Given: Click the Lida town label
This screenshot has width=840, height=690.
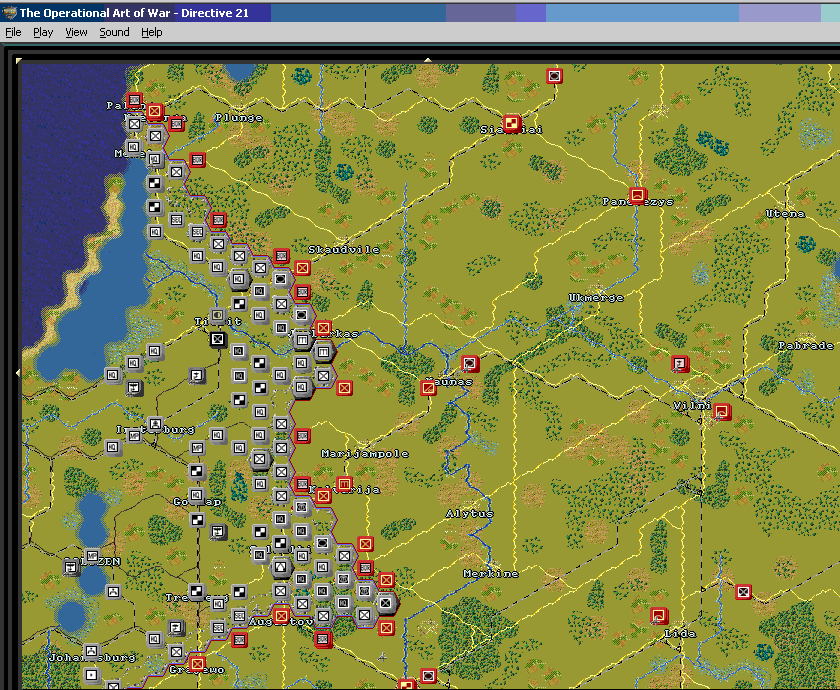Looking at the screenshot, I should pos(680,634).
